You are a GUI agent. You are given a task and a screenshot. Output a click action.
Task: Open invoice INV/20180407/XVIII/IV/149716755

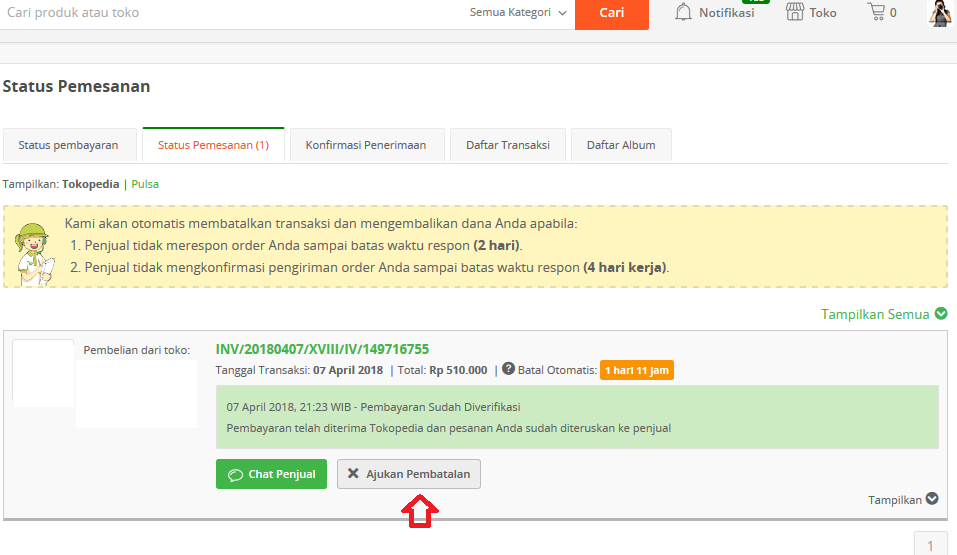click(322, 349)
